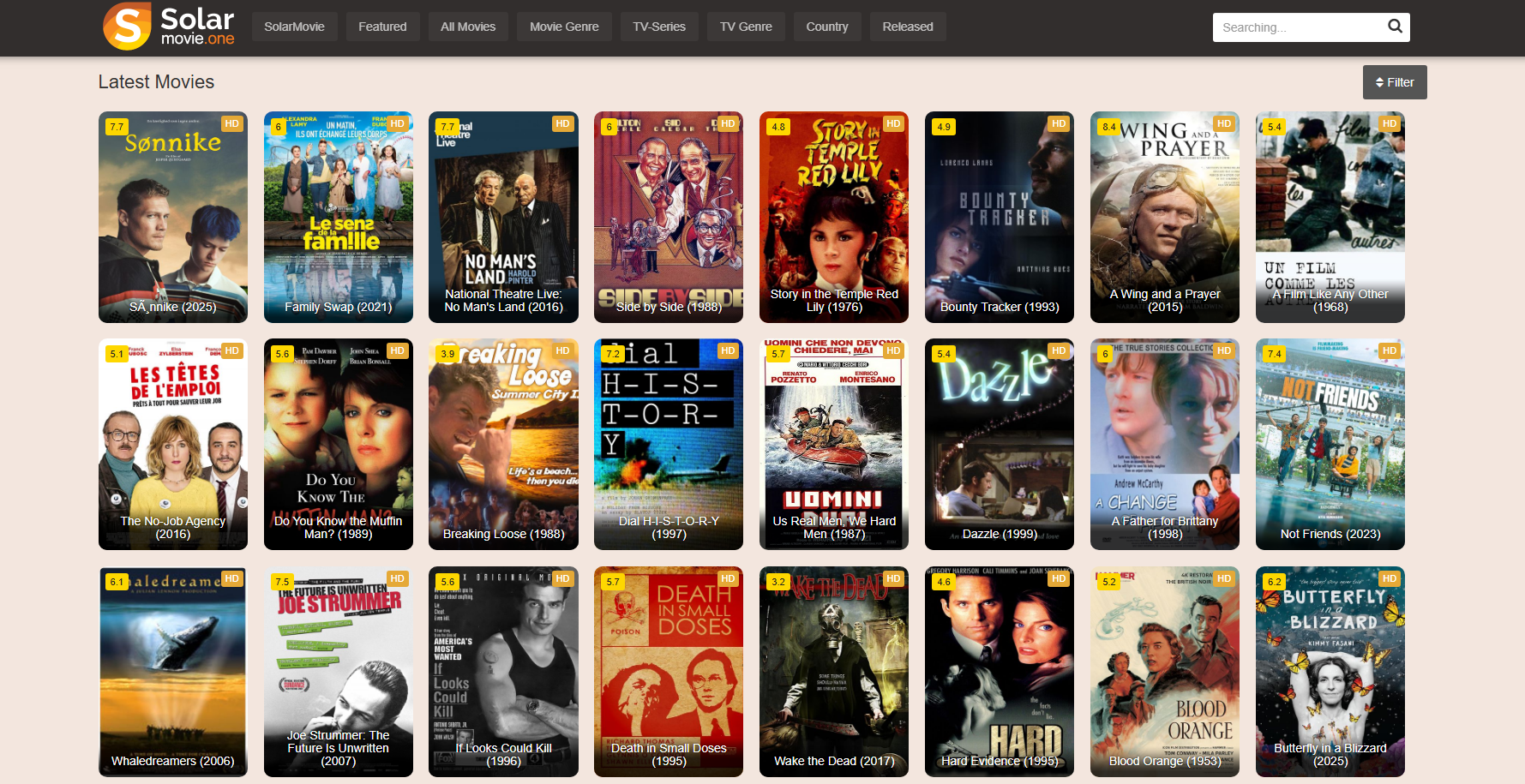Click the search magnifier icon
This screenshot has height=784, width=1525.
(1395, 27)
